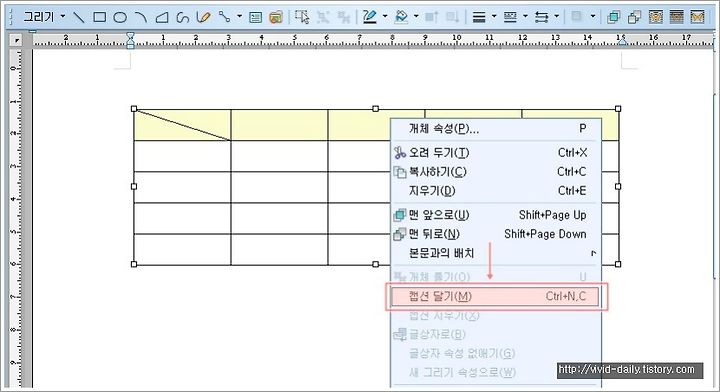Open line color dropdown arrow
This screenshot has height=392, width=720.
point(385,17)
